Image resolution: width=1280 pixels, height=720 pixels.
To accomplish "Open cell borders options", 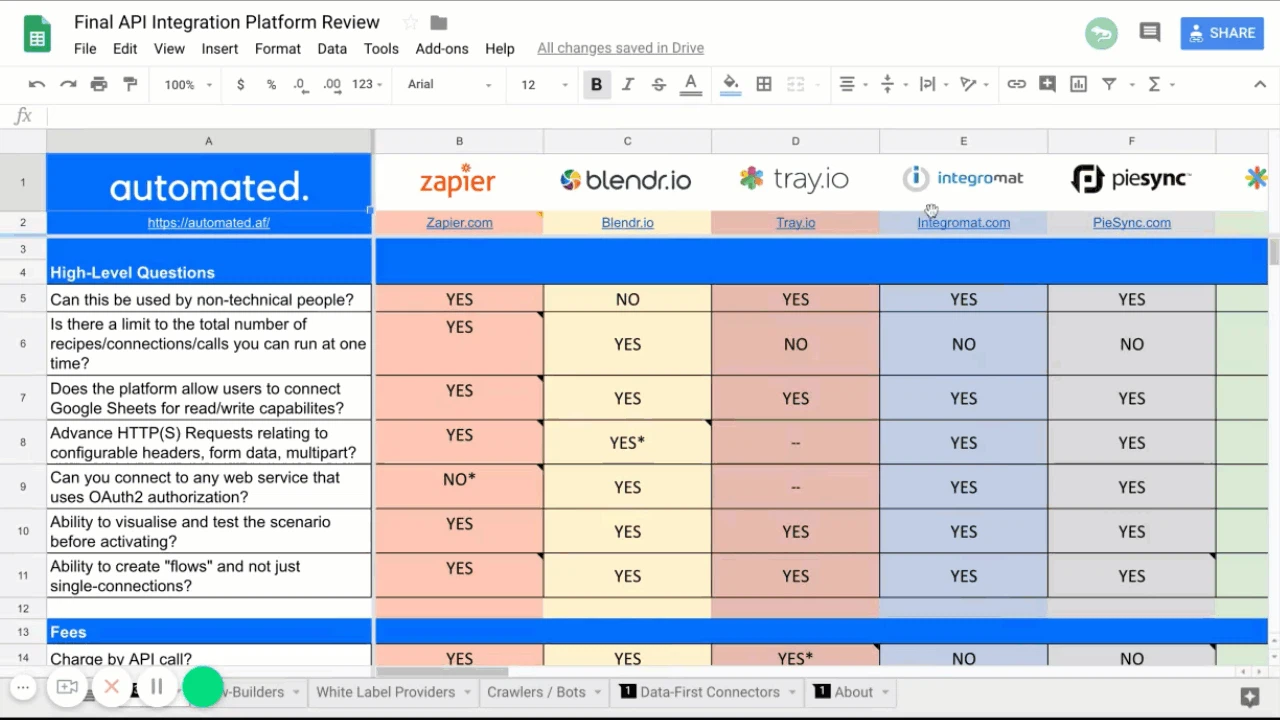I will pos(764,85).
